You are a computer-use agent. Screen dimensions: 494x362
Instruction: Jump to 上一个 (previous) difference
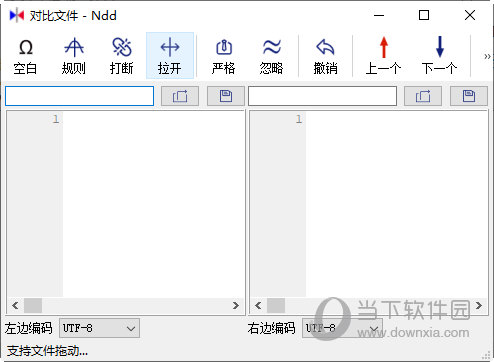click(x=383, y=56)
